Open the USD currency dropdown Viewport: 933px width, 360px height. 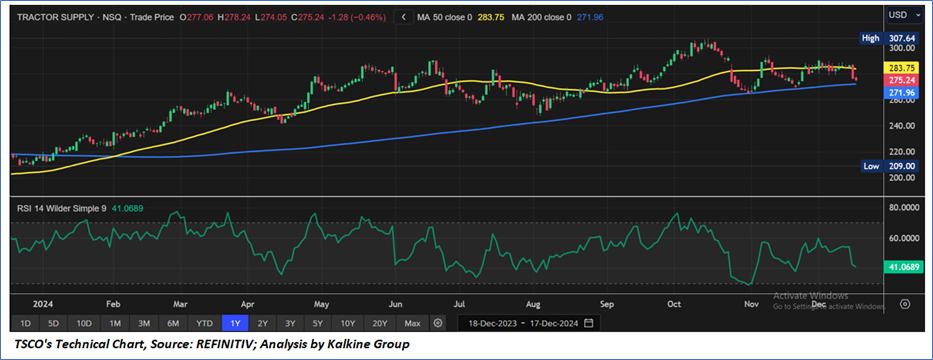click(x=904, y=15)
